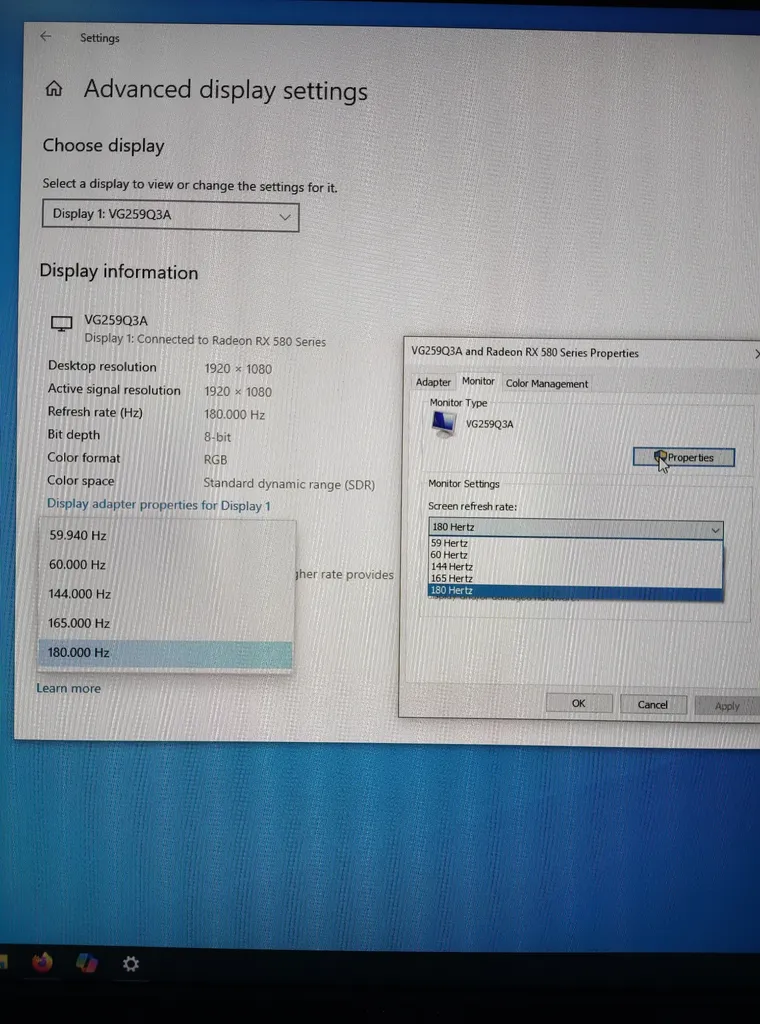
Task: Click the Home icon beside the page title
Action: 54,89
